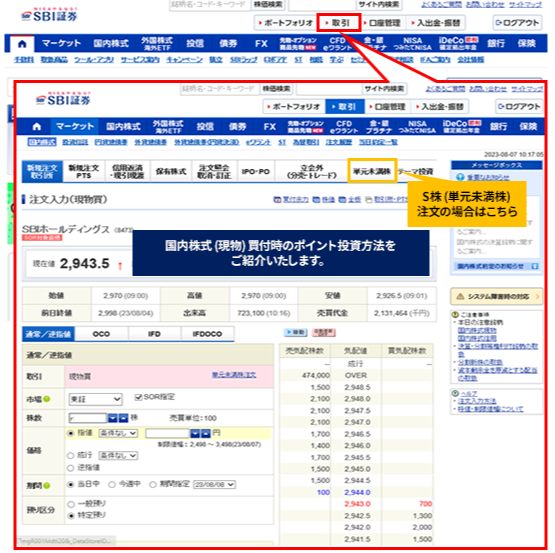Switch to IPO・PO tab
Image resolution: width=555 pixels, height=553 pixels.
(256, 172)
